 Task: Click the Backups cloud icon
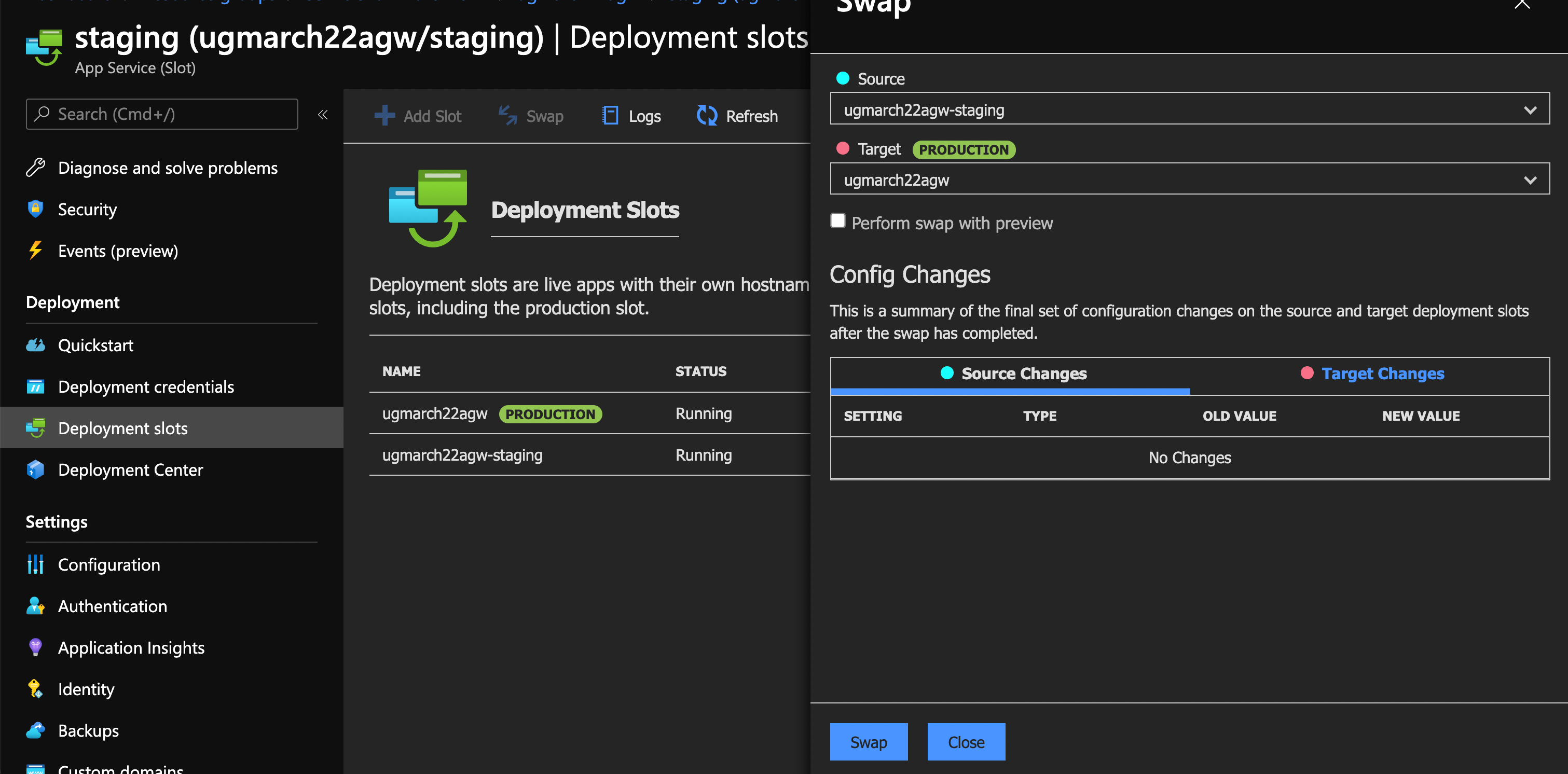coord(36,730)
